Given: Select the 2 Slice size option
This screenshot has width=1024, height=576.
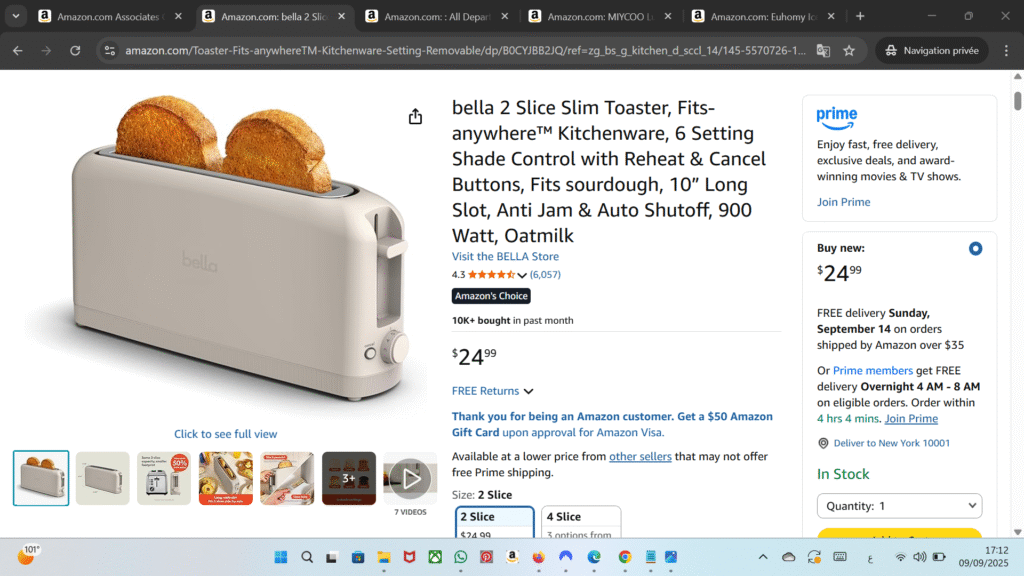Looking at the screenshot, I should click(494, 521).
